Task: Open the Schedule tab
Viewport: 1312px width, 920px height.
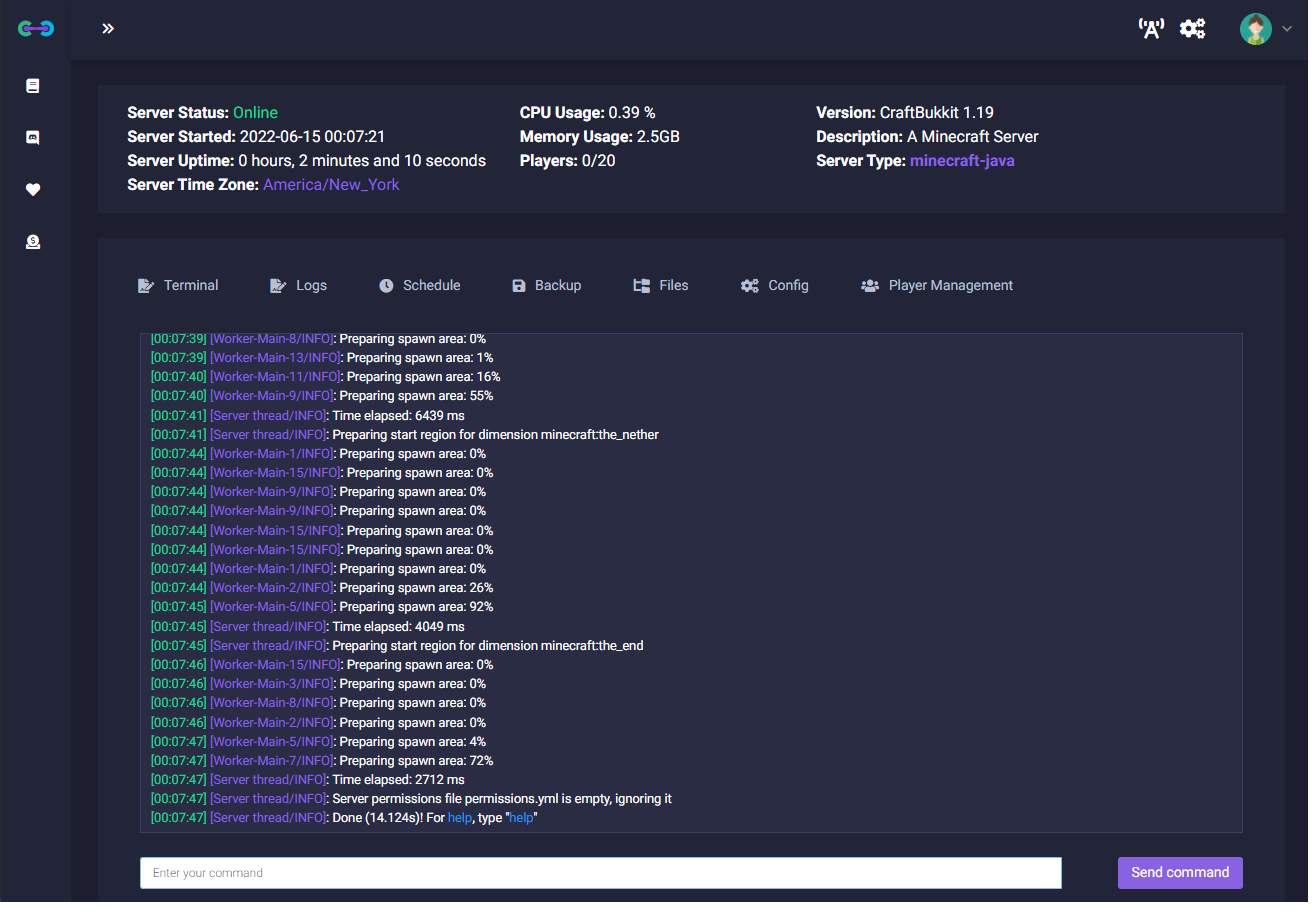Action: pyautogui.click(x=420, y=286)
